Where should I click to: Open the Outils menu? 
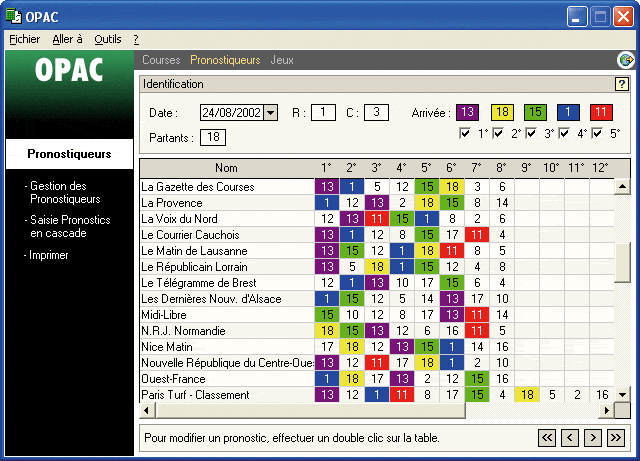[x=108, y=39]
